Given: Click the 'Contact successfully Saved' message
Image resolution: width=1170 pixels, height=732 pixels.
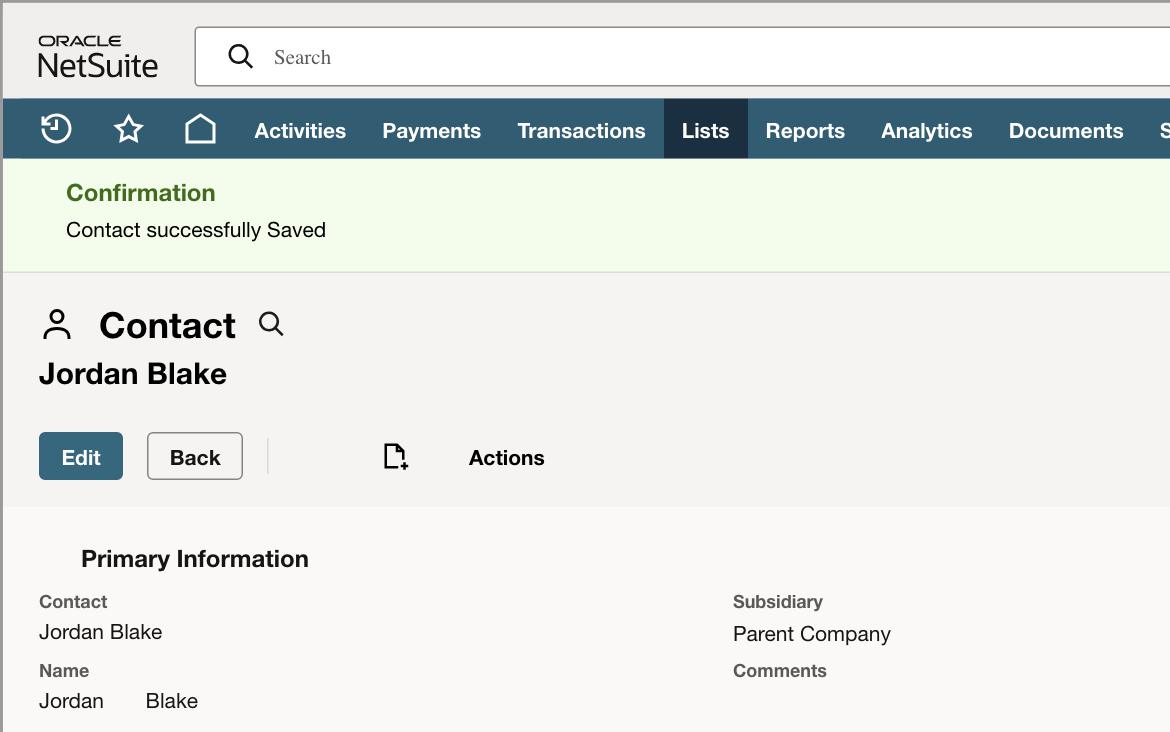Looking at the screenshot, I should coord(195,230).
